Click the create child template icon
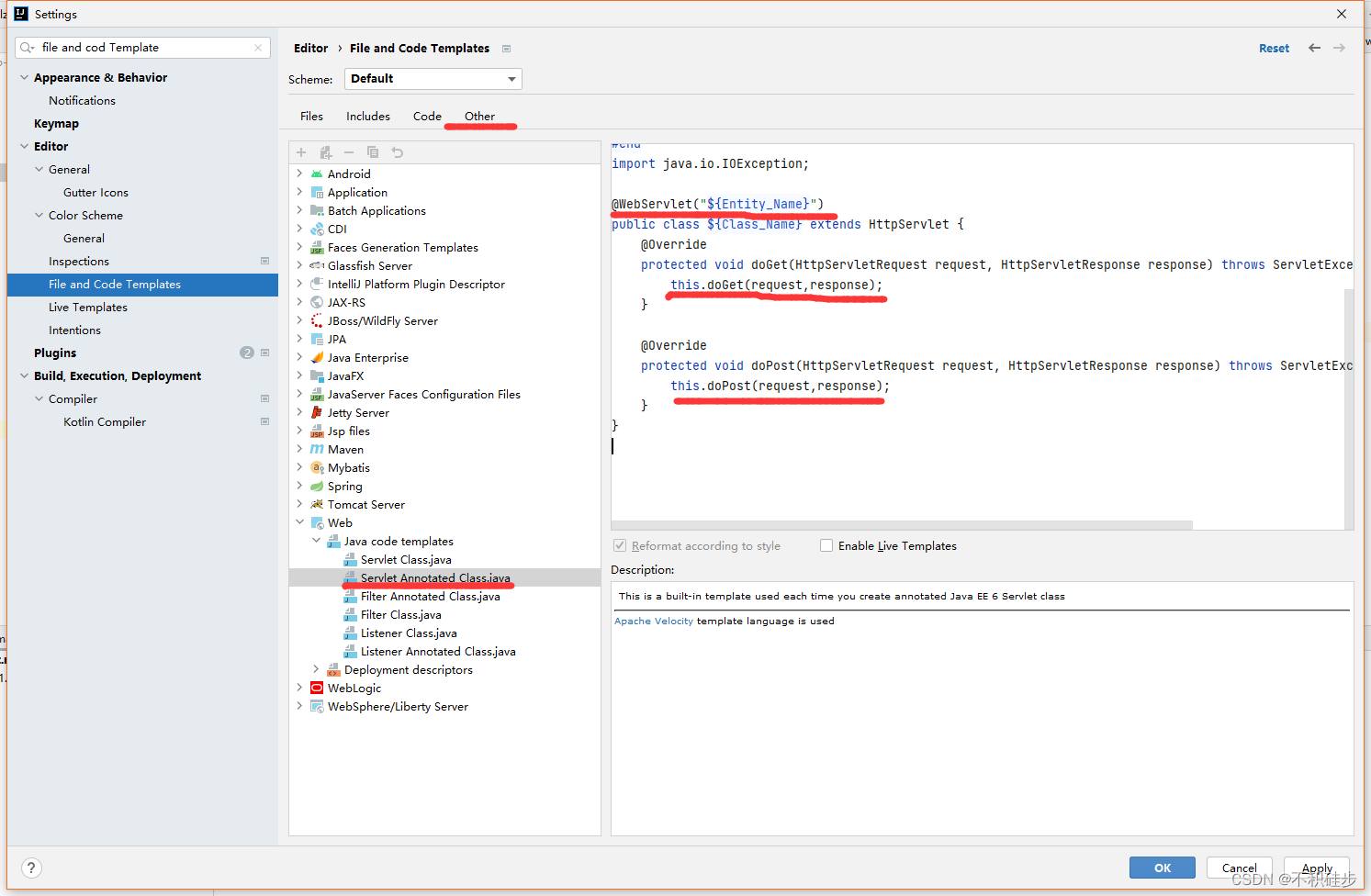The width and height of the screenshot is (1371, 896). (x=325, y=152)
